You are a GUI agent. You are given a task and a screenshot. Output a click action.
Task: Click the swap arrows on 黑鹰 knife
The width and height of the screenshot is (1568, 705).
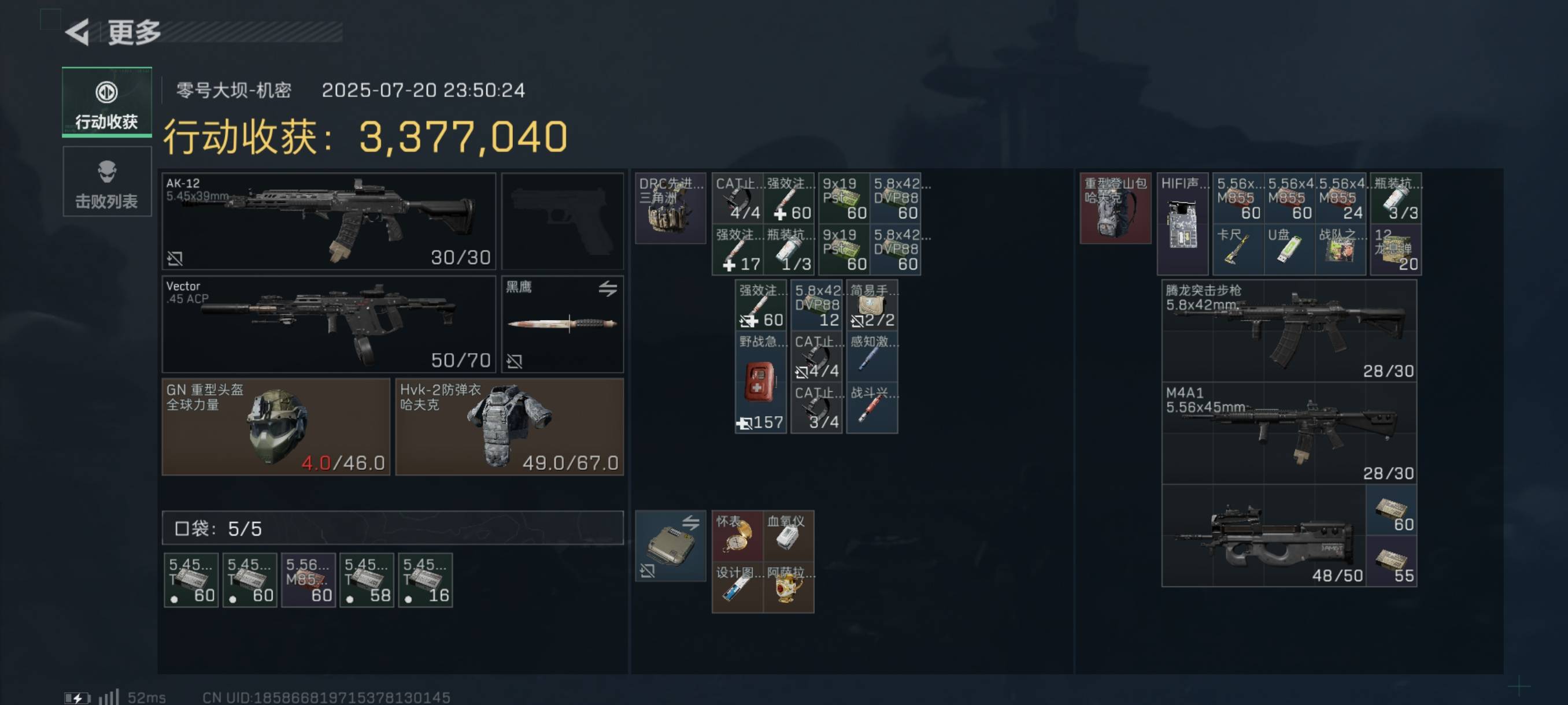pos(607,288)
